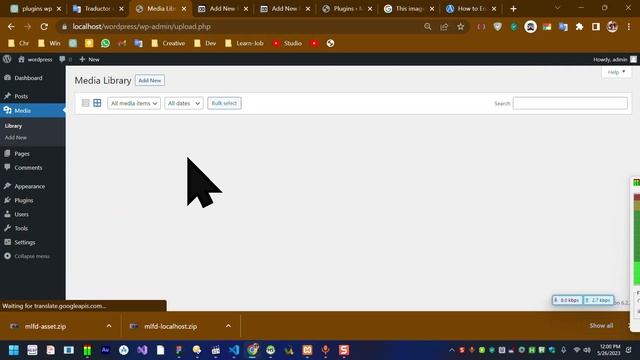Open XAMPP from the taskbar

tap(307, 350)
